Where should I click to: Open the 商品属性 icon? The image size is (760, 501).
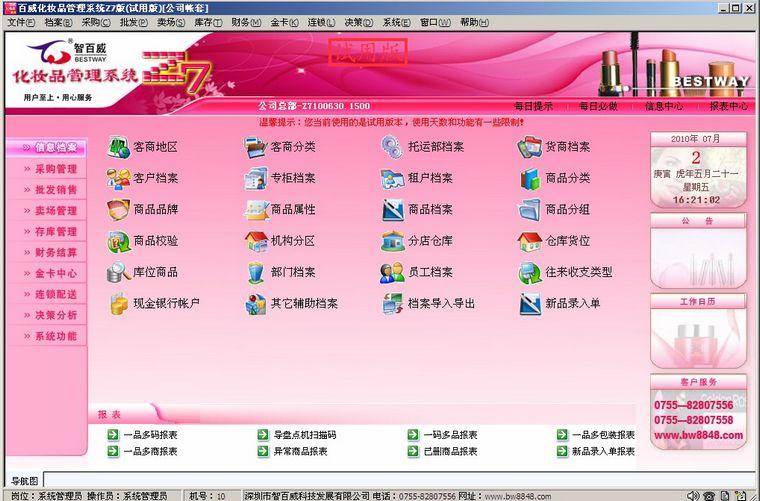coord(255,210)
